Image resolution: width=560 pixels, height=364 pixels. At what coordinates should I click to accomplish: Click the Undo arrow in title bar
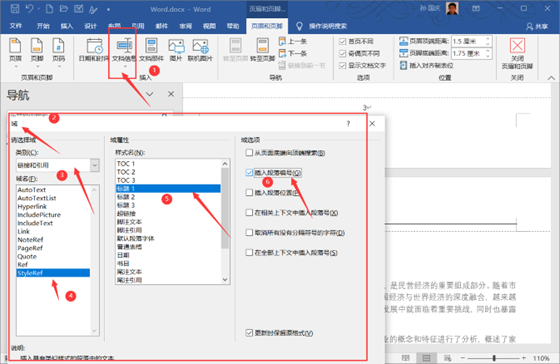point(30,9)
